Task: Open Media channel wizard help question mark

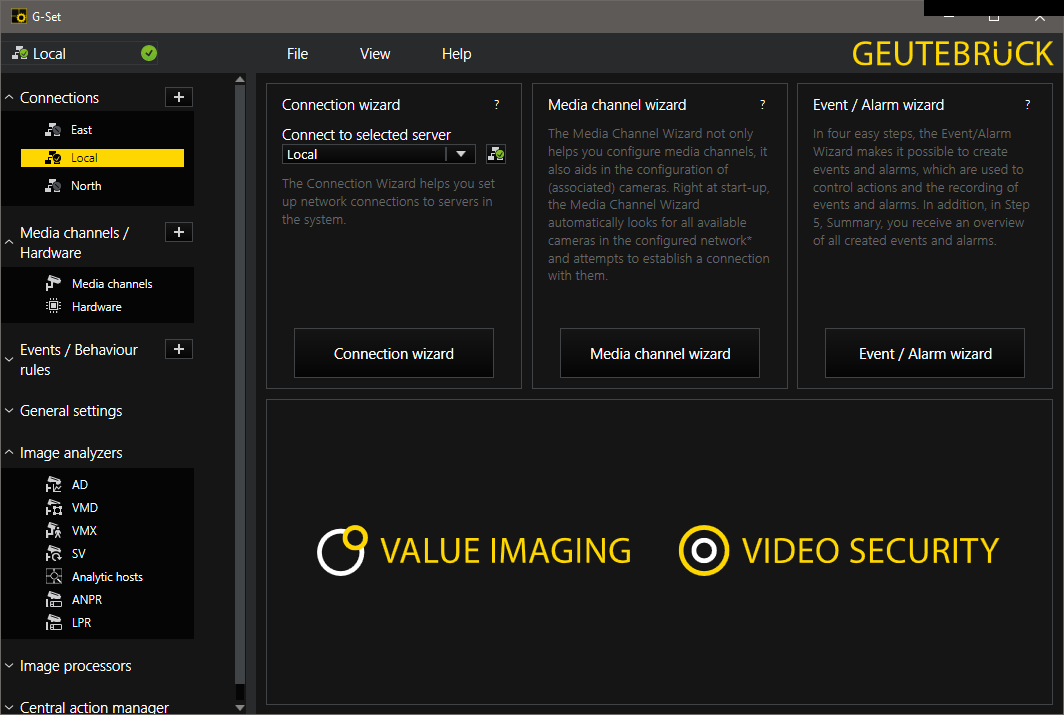Action: click(763, 104)
